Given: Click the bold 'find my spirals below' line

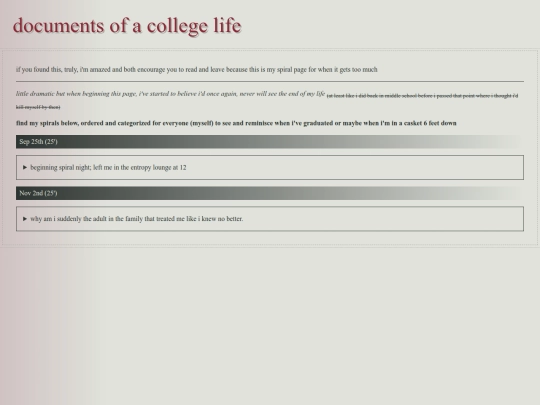Looking at the screenshot, I should point(236,123).
